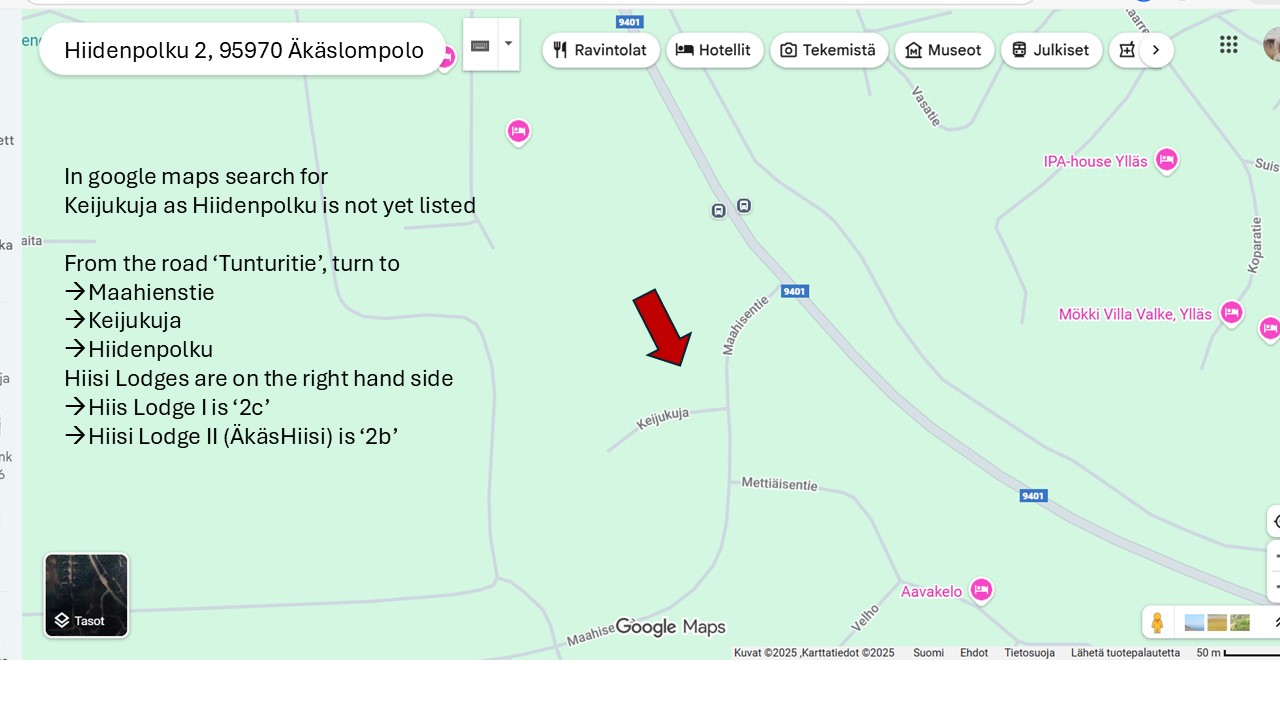
Task: Center map on my location
Action: [1275, 521]
